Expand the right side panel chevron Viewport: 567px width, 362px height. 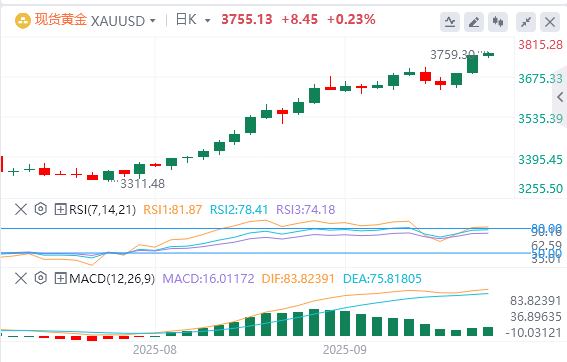coord(560,97)
